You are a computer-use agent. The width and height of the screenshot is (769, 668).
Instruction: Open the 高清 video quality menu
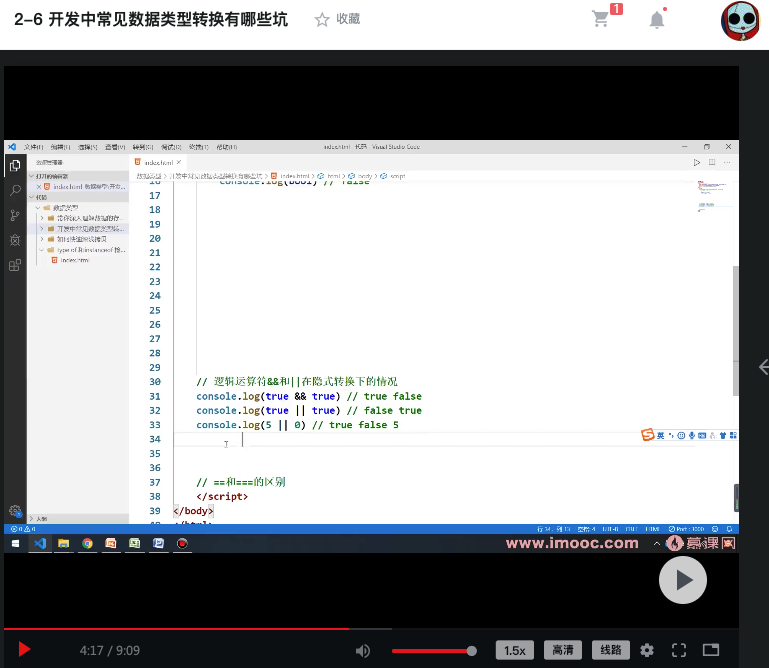click(x=564, y=650)
